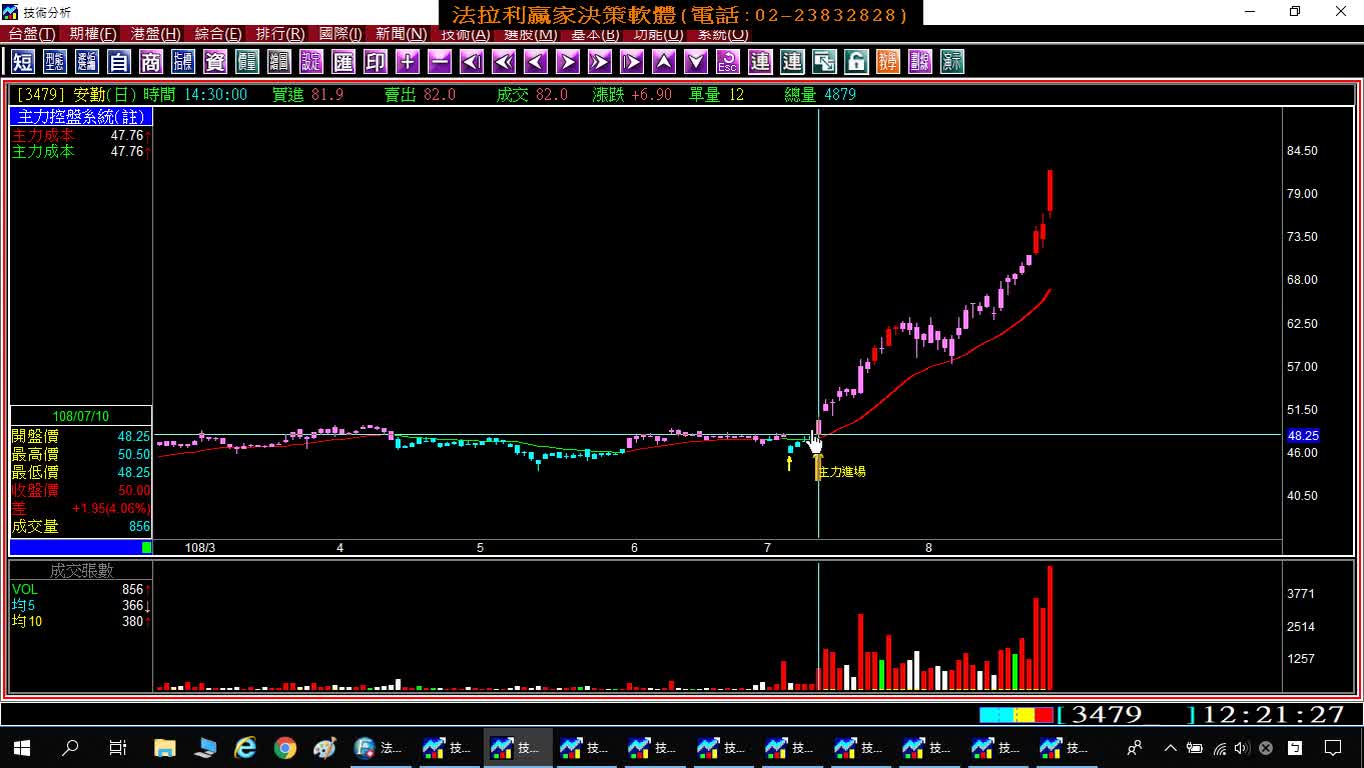Click the 108/07/10 date label
Viewport: 1364px width, 768px height.
(81, 416)
